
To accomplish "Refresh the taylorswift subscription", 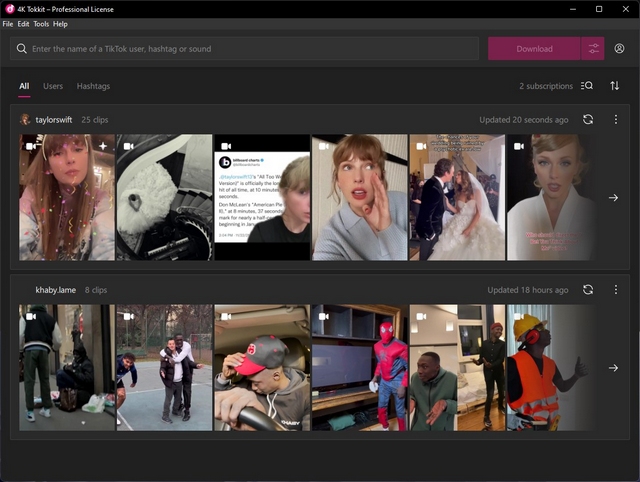I will (x=588, y=120).
